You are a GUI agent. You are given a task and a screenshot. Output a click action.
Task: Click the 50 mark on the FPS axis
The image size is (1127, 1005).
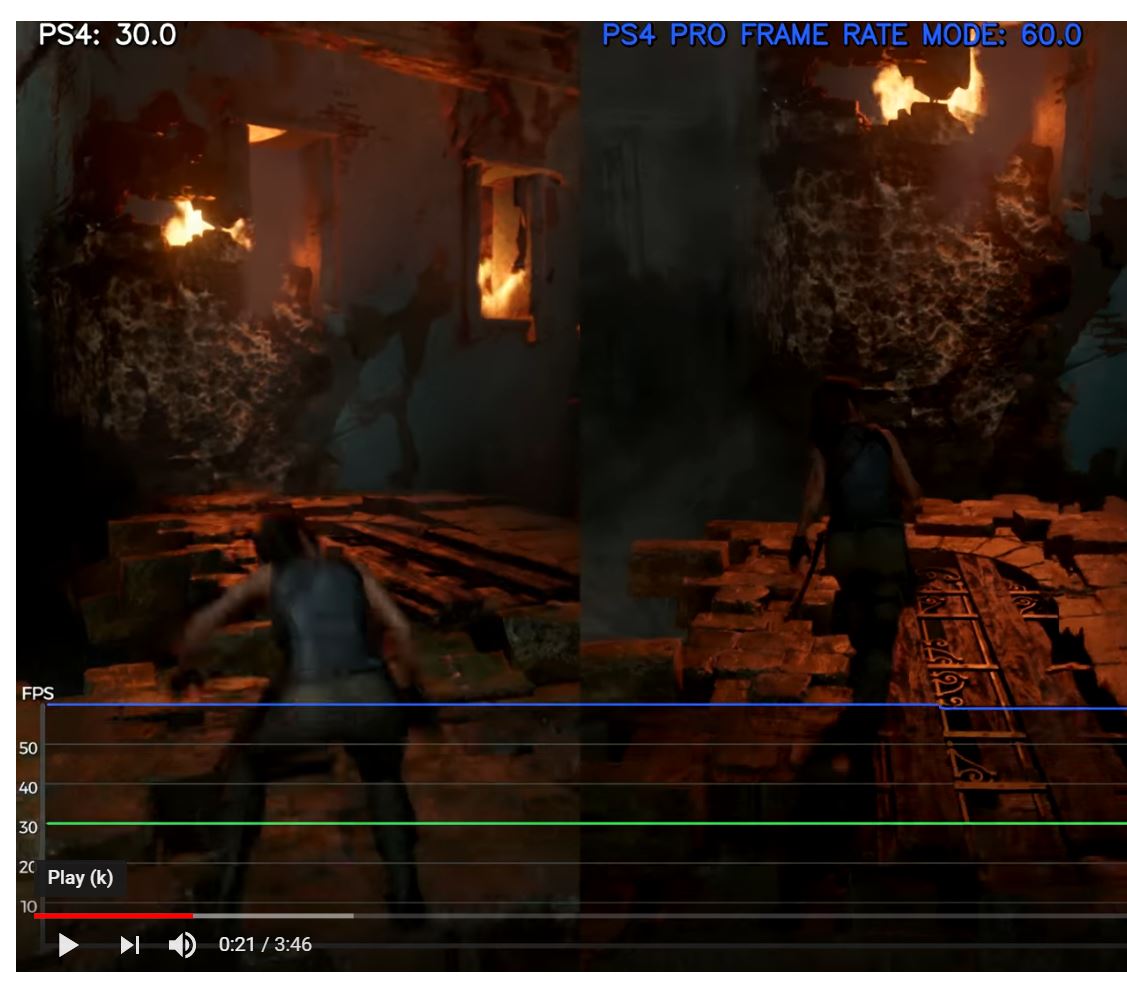[x=28, y=748]
